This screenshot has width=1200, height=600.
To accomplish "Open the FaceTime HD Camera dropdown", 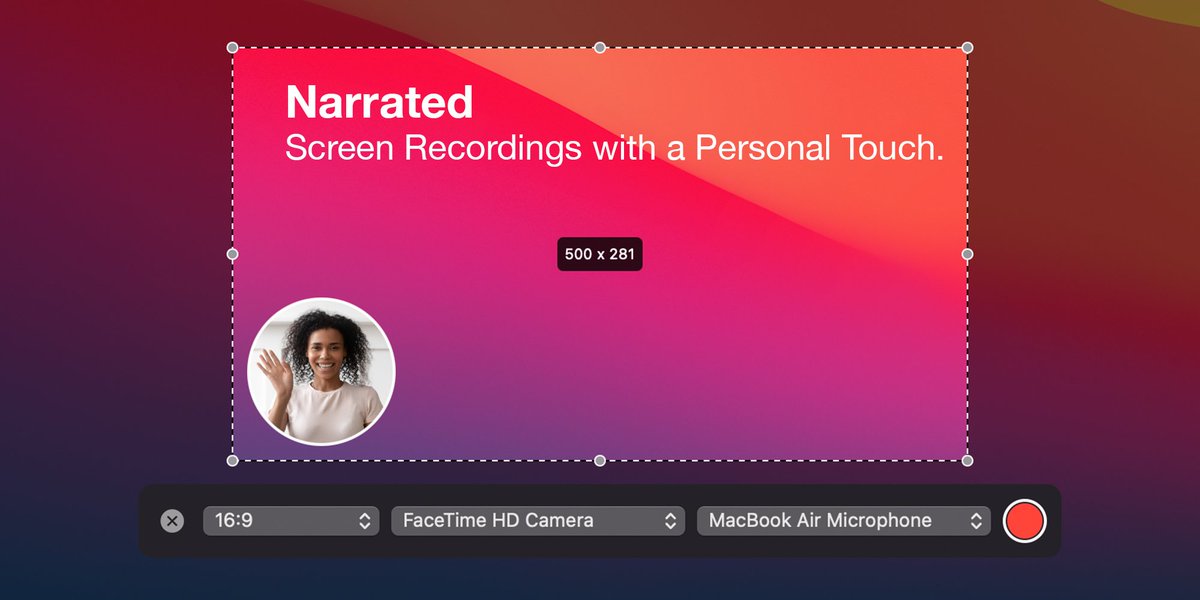I will click(538, 521).
